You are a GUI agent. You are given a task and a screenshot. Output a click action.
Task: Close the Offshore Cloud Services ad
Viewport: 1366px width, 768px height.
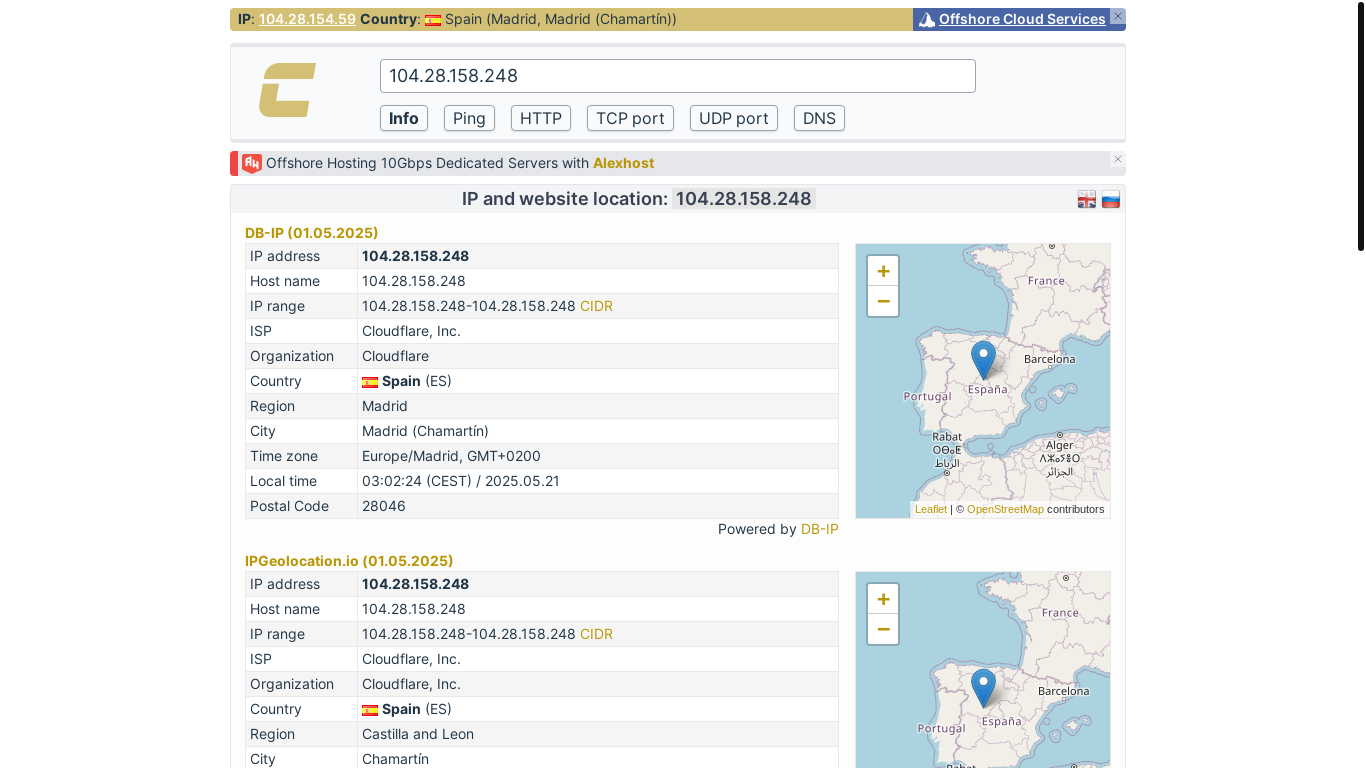pyautogui.click(x=1118, y=16)
